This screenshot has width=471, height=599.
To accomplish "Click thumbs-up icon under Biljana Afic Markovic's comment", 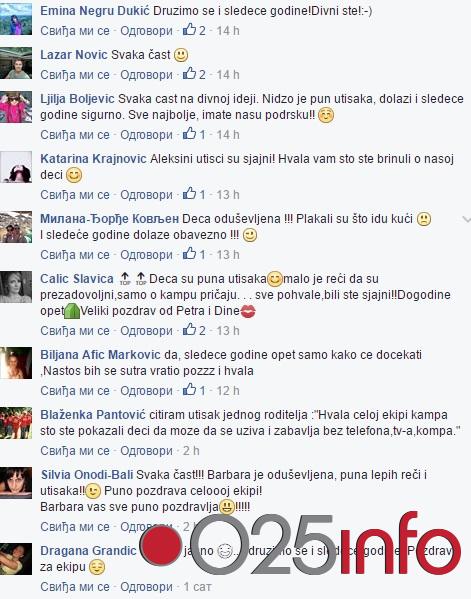I will (x=189, y=389).
